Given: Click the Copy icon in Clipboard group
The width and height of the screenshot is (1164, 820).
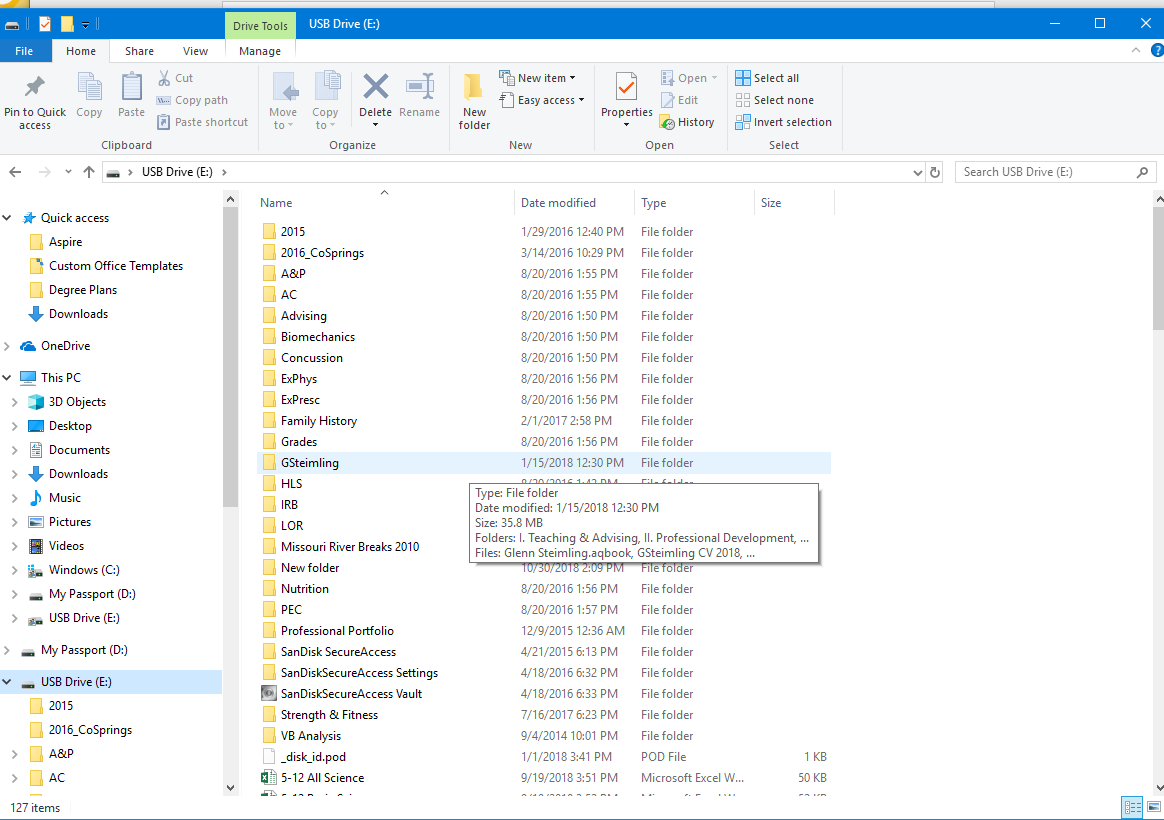Looking at the screenshot, I should point(89,88).
